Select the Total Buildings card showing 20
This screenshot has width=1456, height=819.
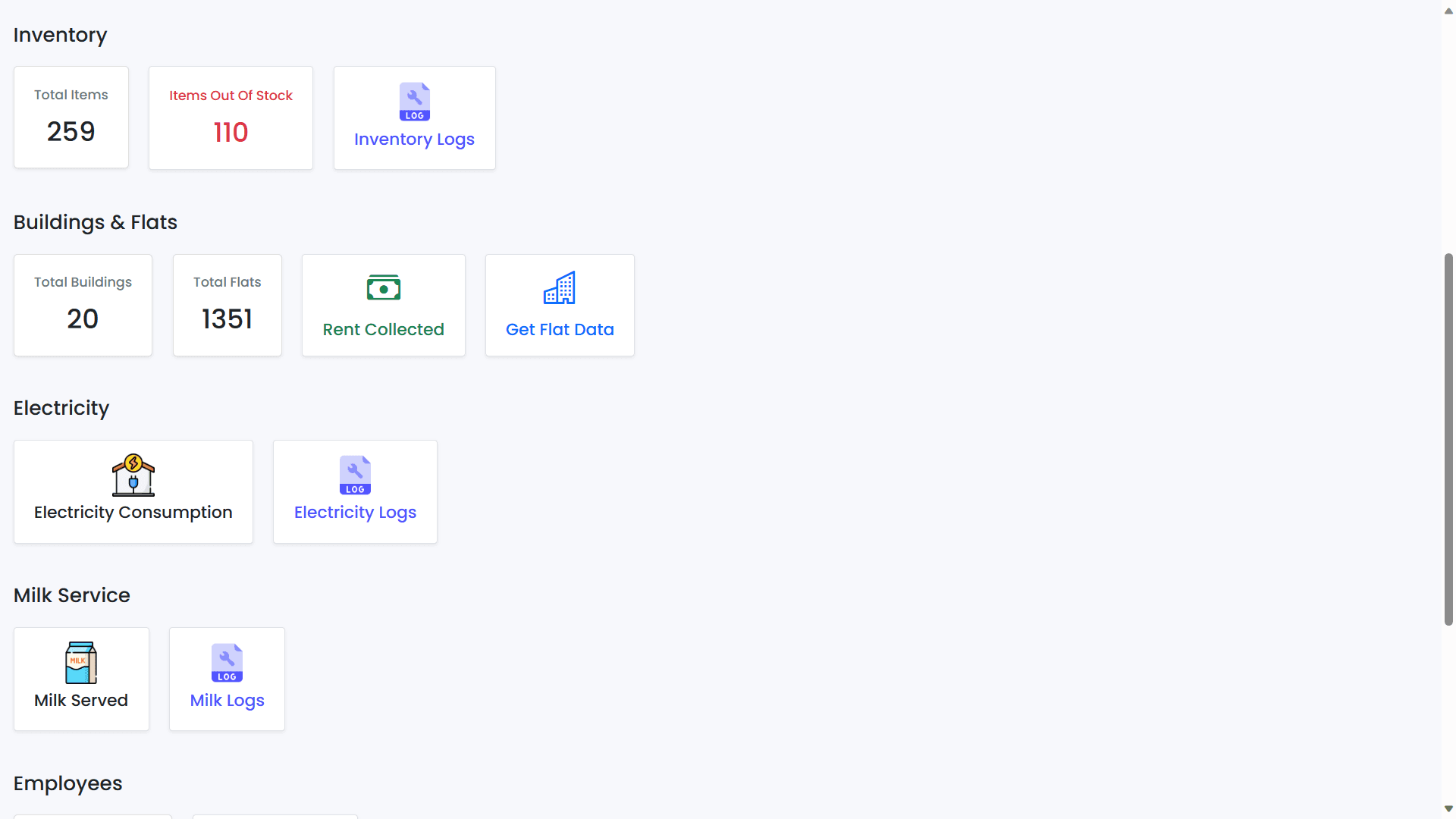click(x=83, y=305)
